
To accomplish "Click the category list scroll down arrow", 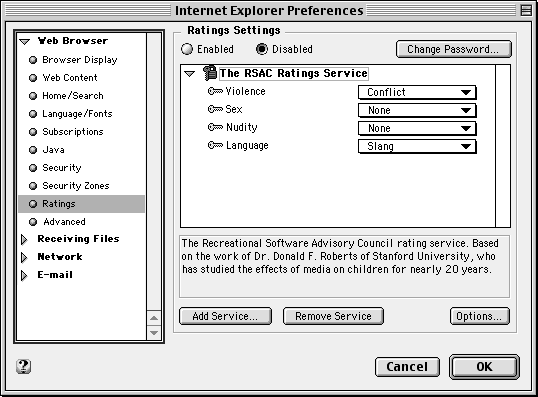I will pos(154,333).
